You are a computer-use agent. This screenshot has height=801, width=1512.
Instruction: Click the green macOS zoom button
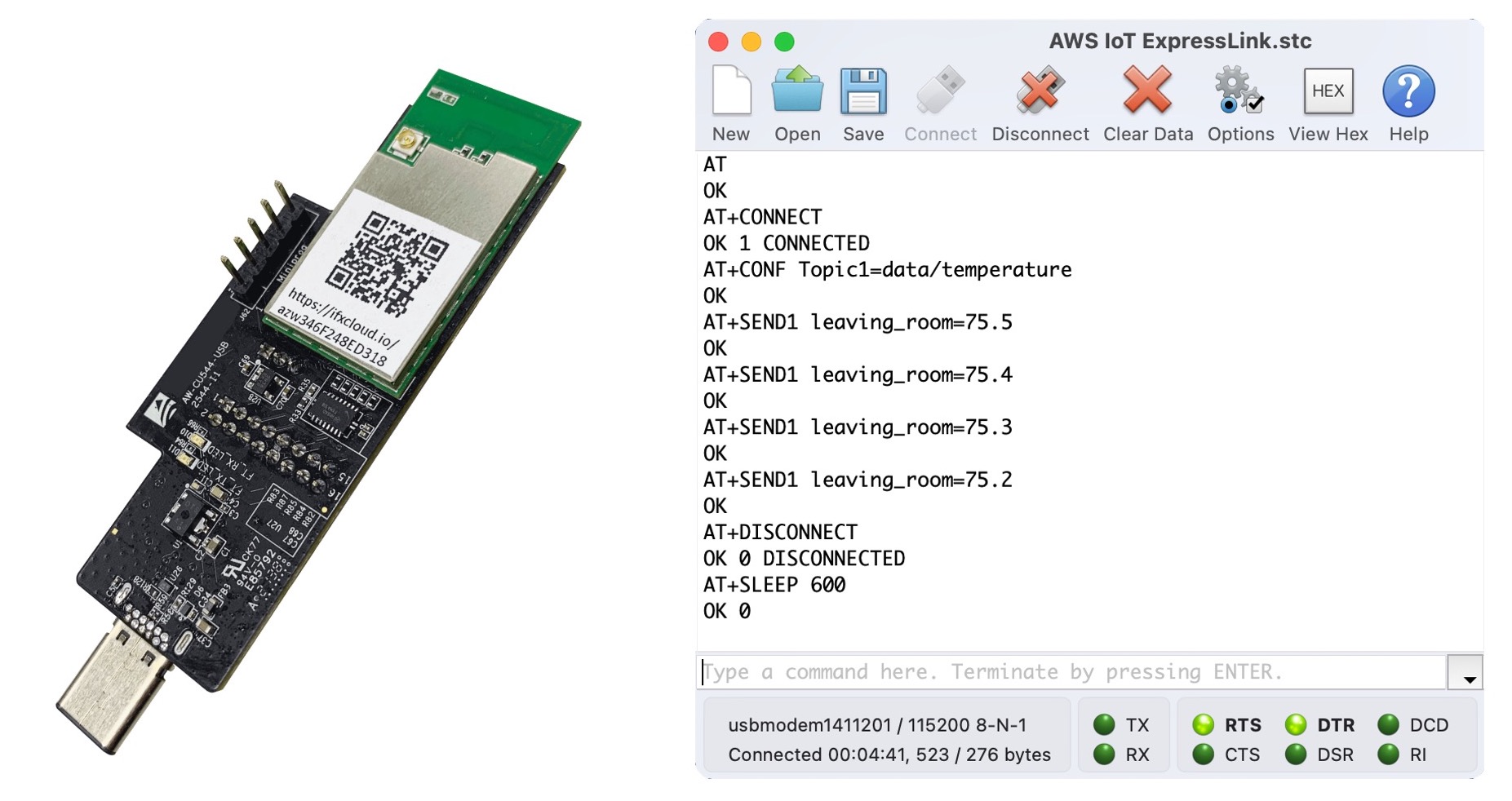784,42
